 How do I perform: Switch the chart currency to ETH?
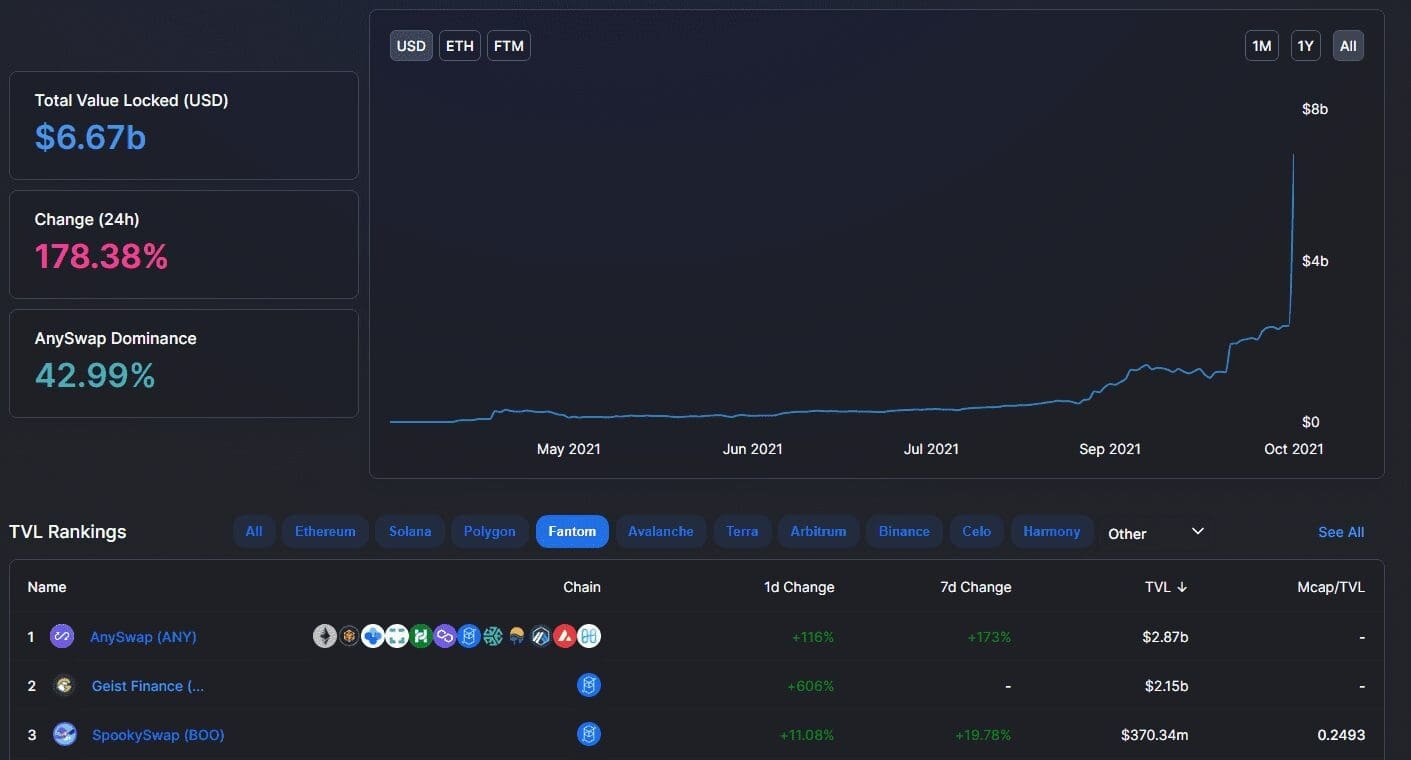coord(459,45)
